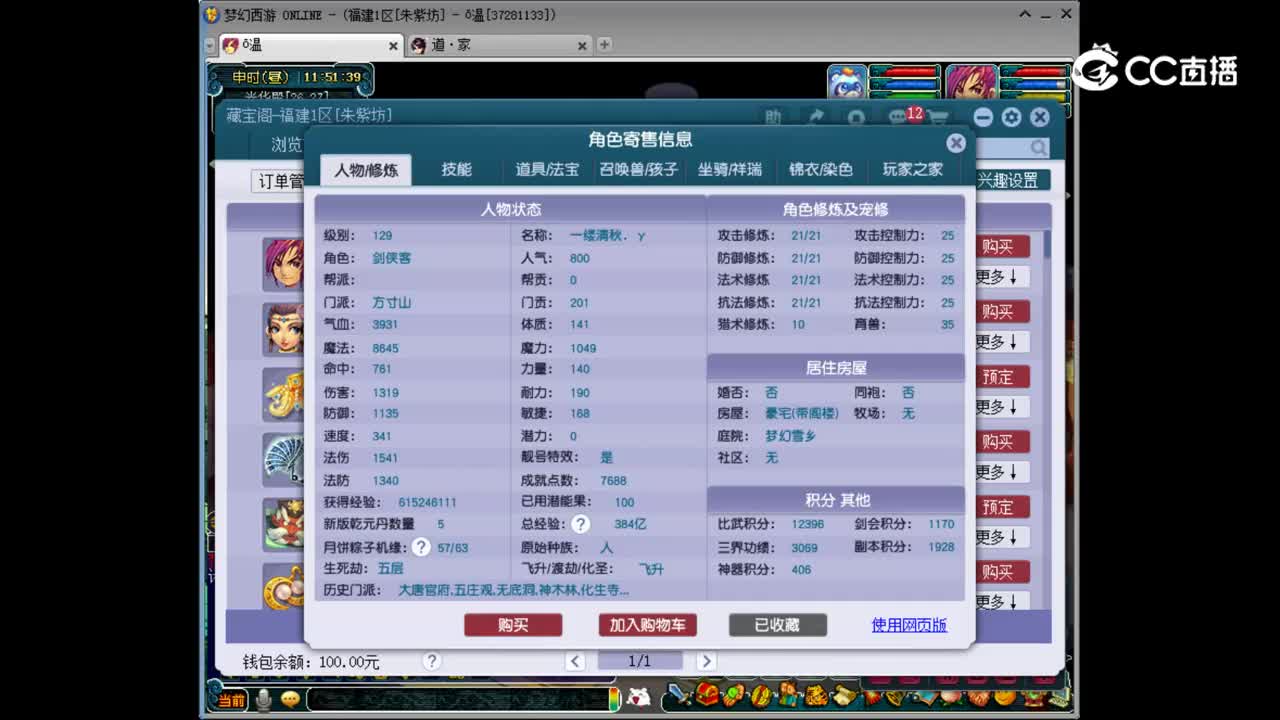
Task: Click the character's red health bar
Action: coord(1035,72)
